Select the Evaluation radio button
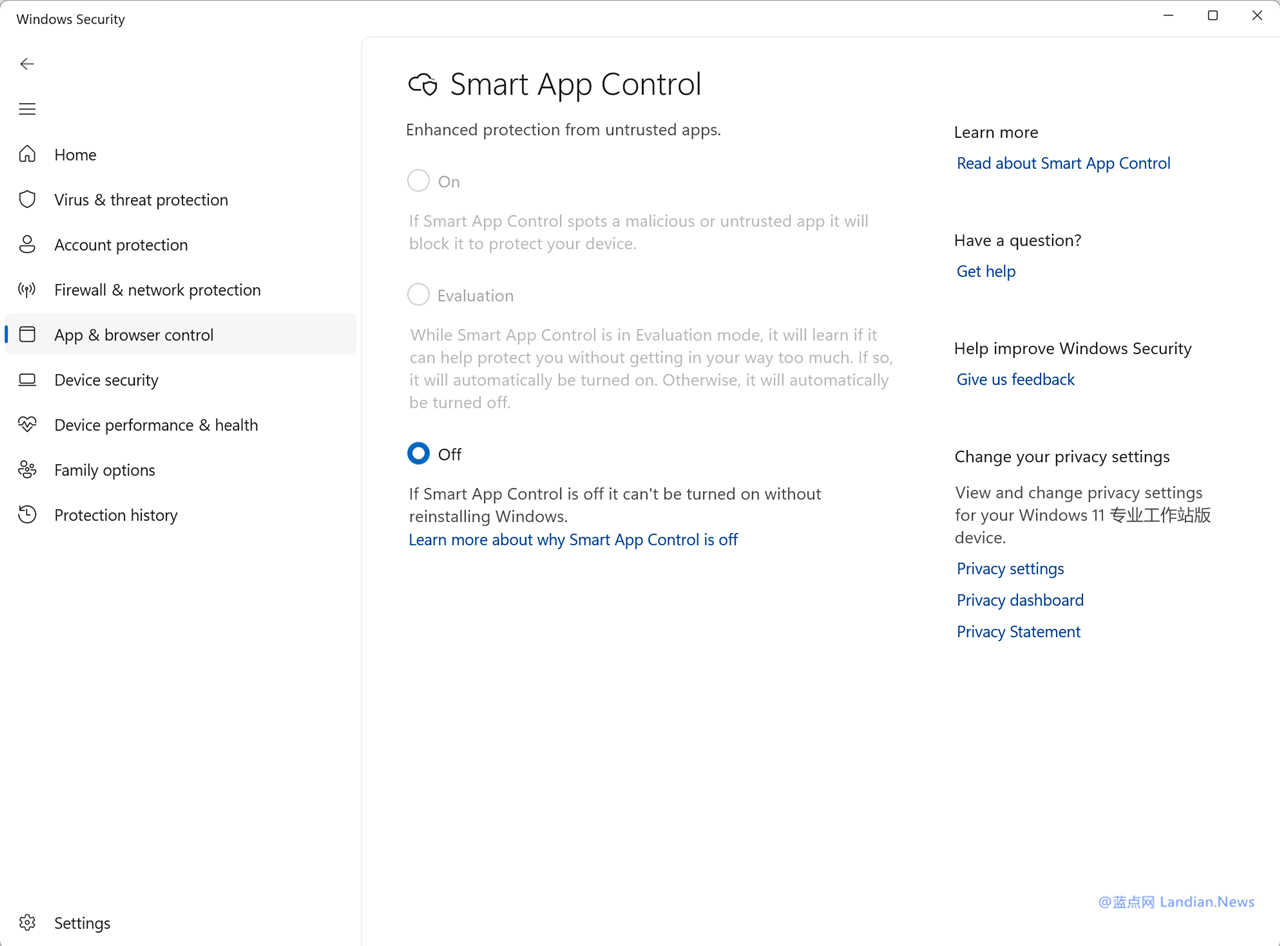Viewport: 1280px width, 946px height. pyautogui.click(x=418, y=295)
